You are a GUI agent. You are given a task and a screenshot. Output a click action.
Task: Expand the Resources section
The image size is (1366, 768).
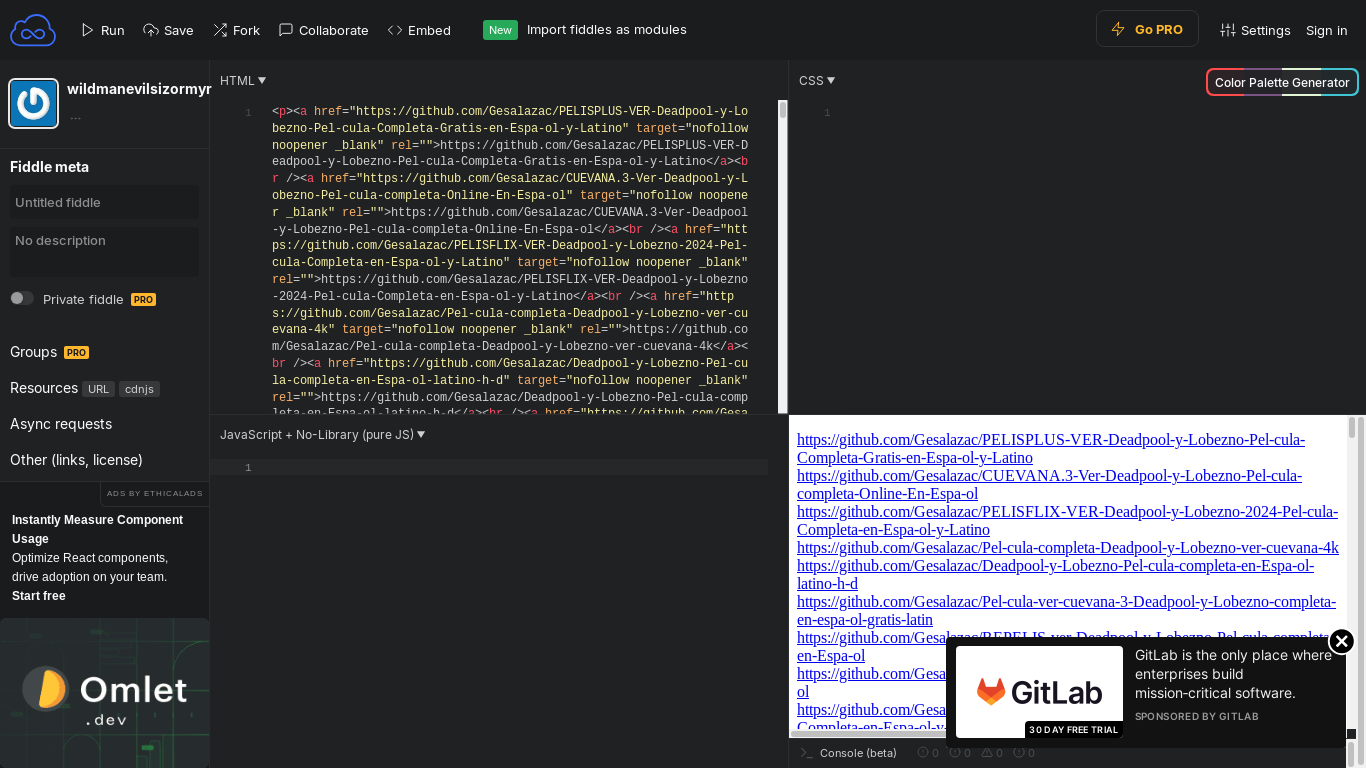[44, 388]
